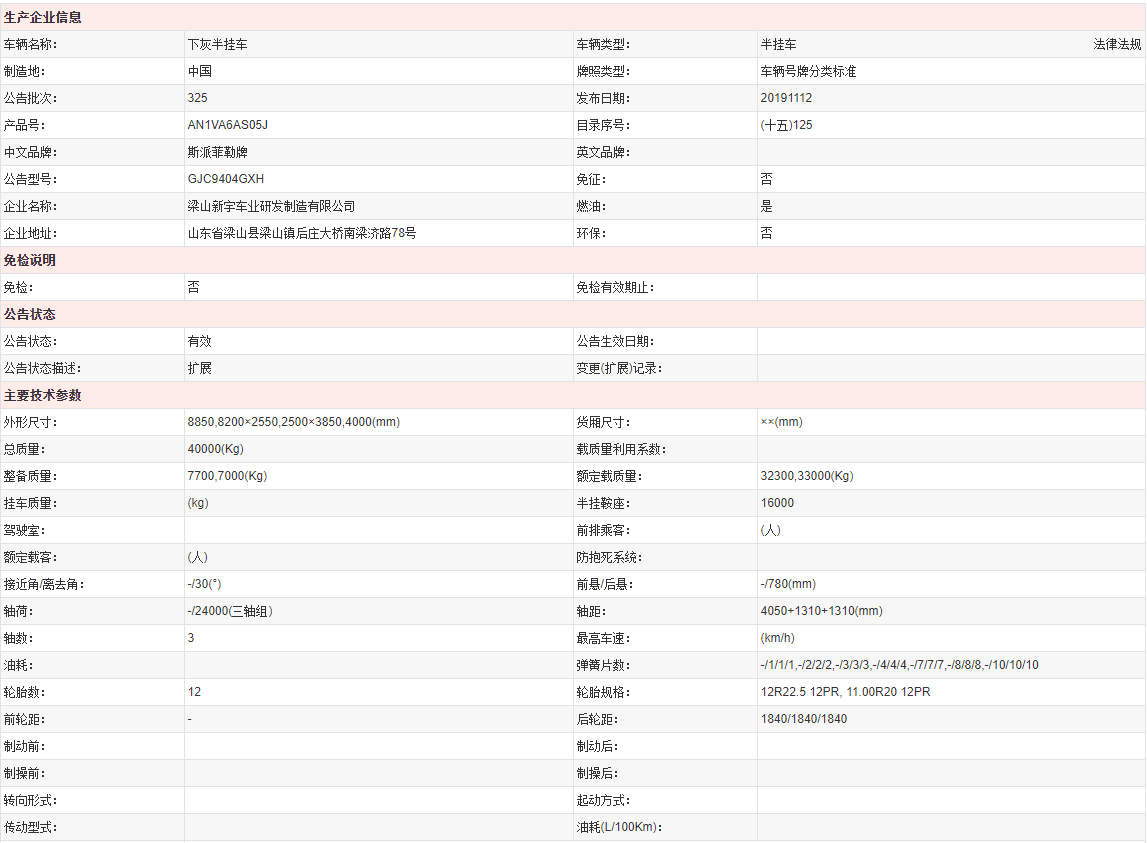The image size is (1147, 843).
Task: Select the vehicle type 半挂车 cell
Action: (778, 44)
